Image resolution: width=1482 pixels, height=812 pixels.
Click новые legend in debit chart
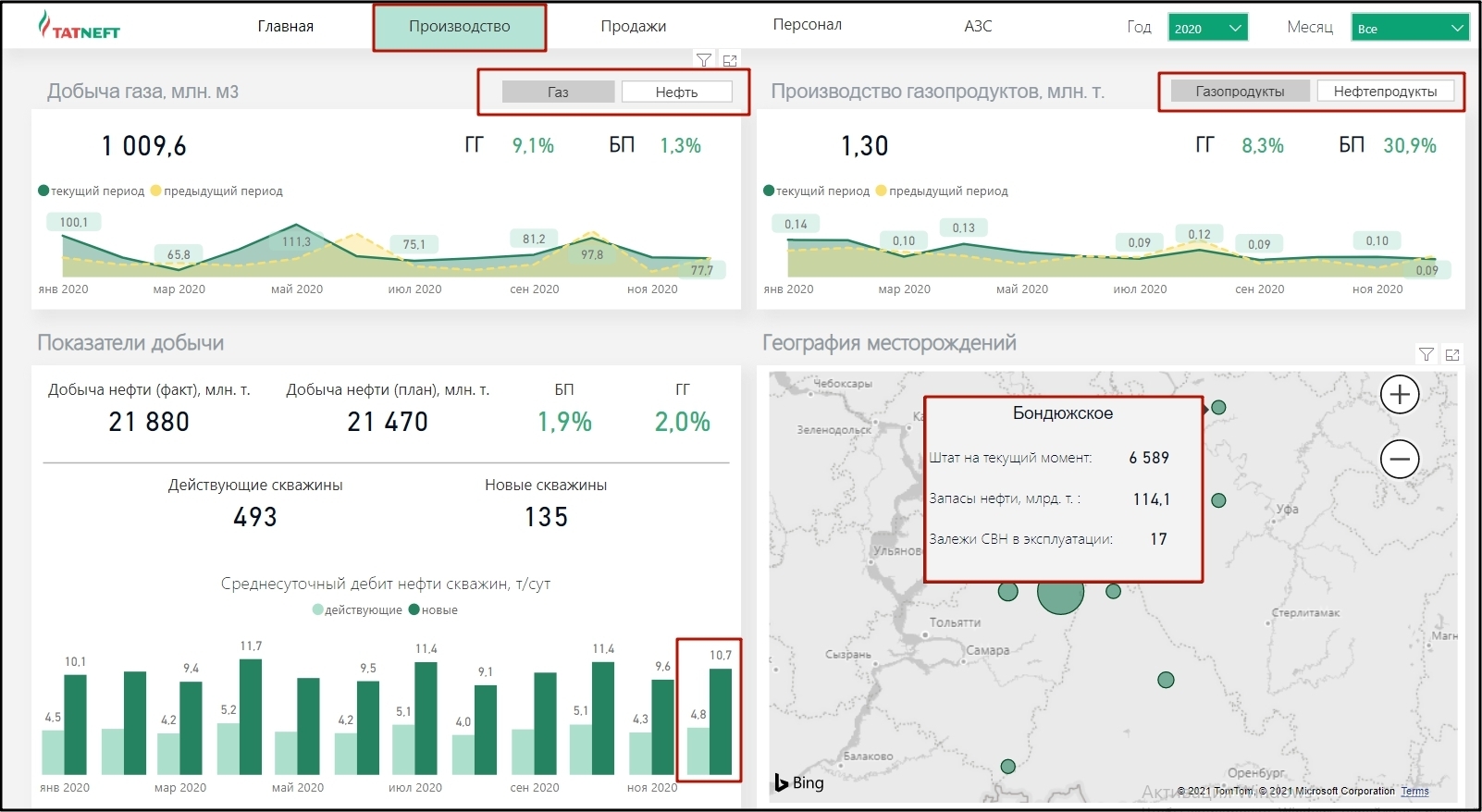[x=433, y=609]
